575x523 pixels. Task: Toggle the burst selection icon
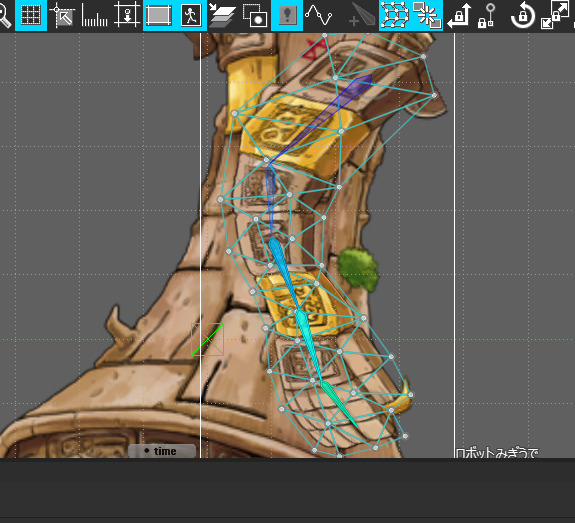coord(427,15)
